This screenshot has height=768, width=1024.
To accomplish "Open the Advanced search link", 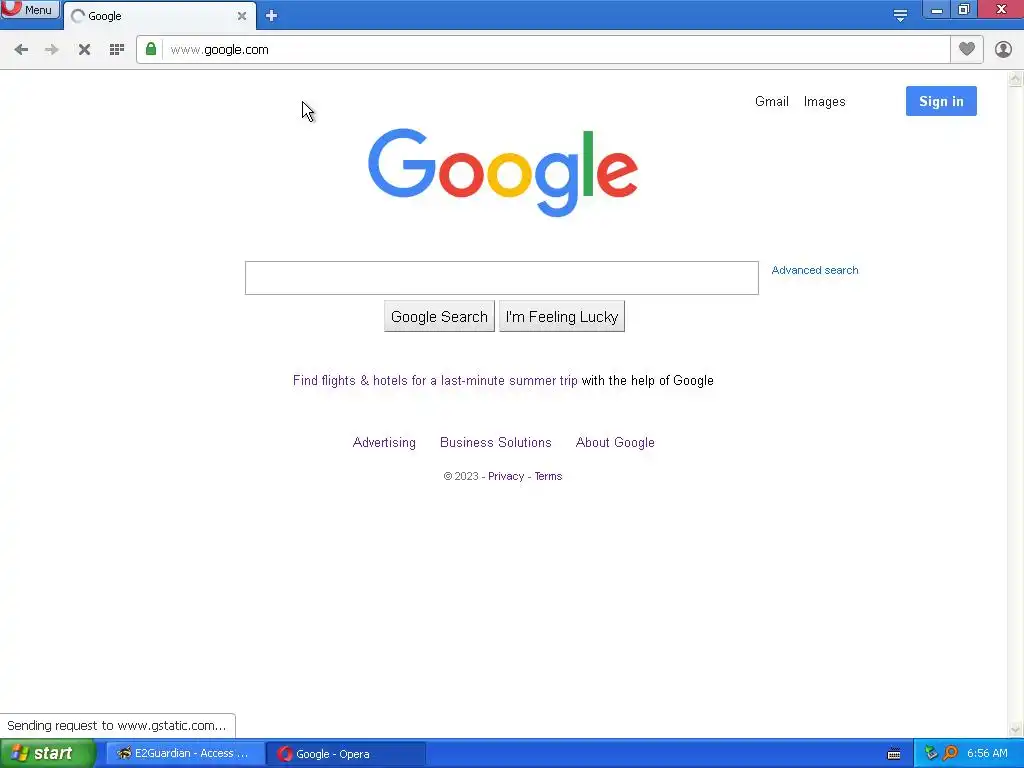I will tap(815, 270).
